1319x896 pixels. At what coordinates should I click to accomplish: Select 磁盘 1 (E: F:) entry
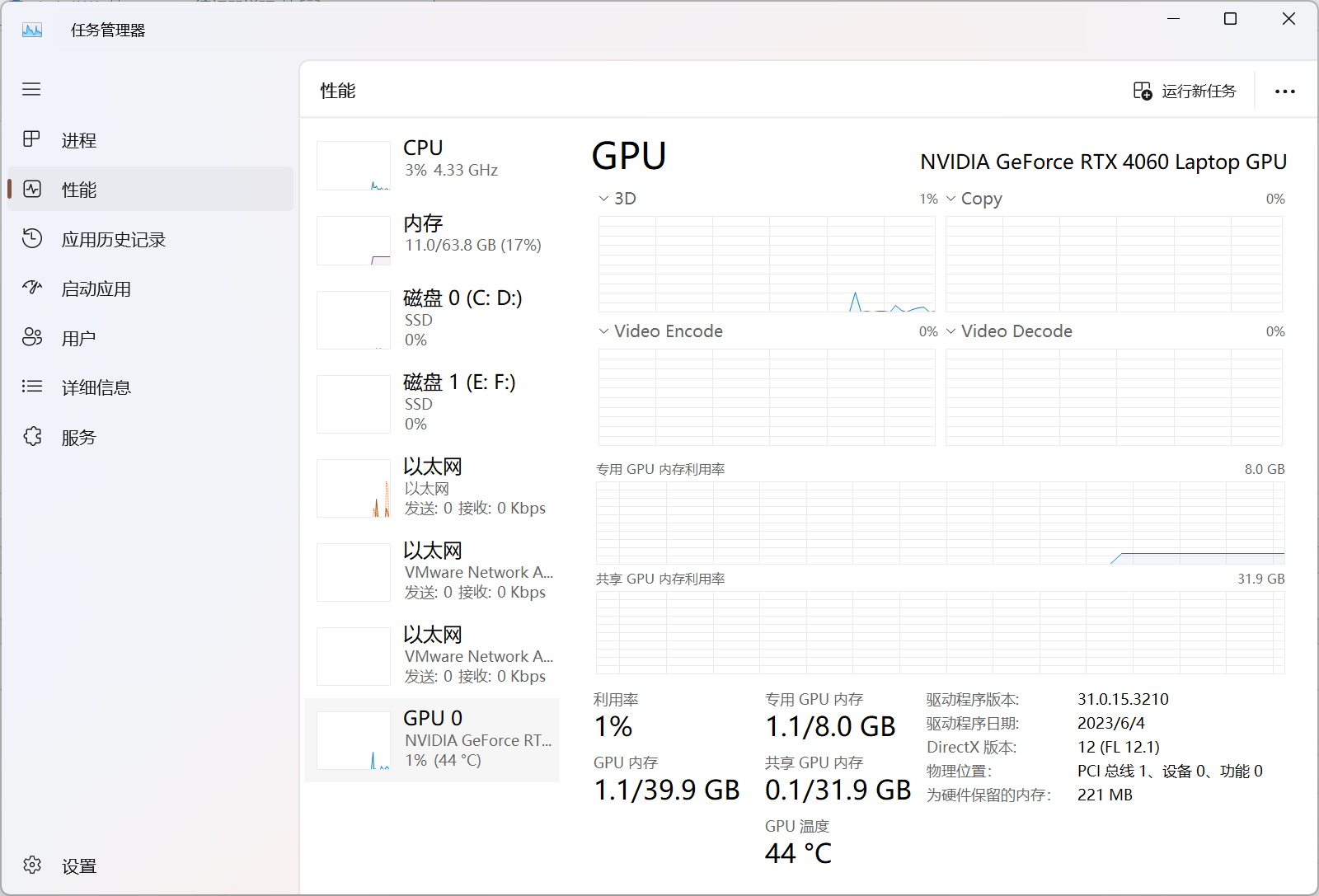(432, 403)
